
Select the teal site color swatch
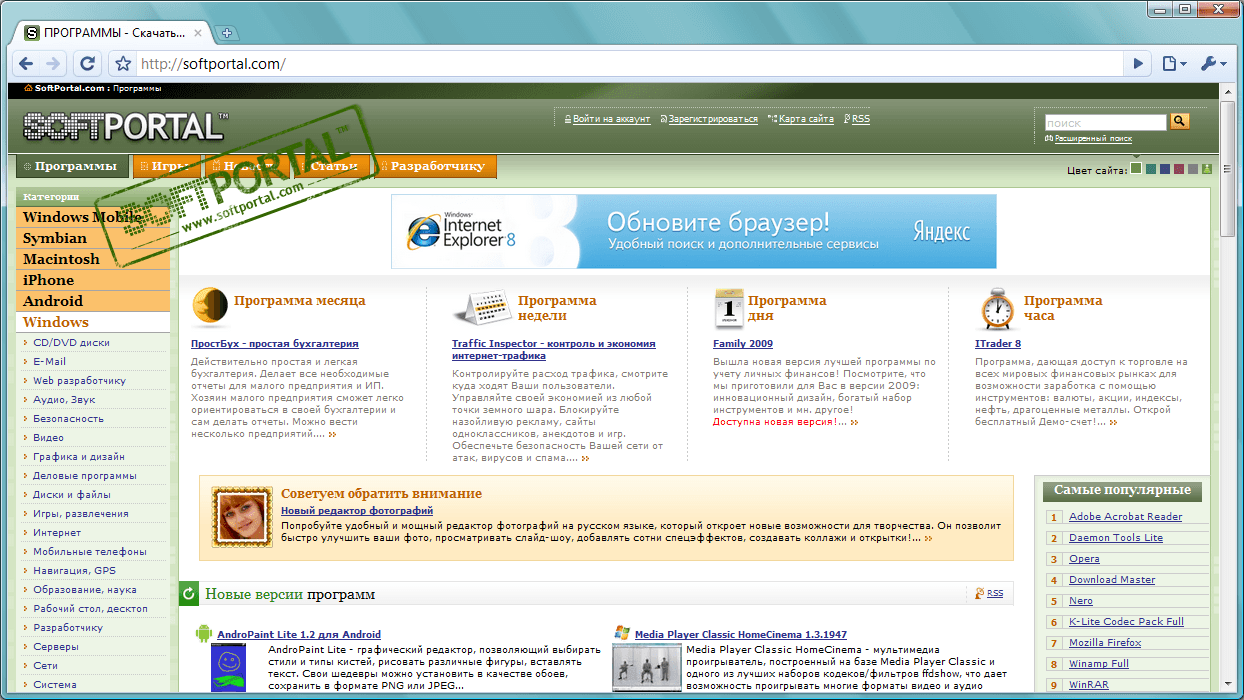pyautogui.click(x=1151, y=169)
